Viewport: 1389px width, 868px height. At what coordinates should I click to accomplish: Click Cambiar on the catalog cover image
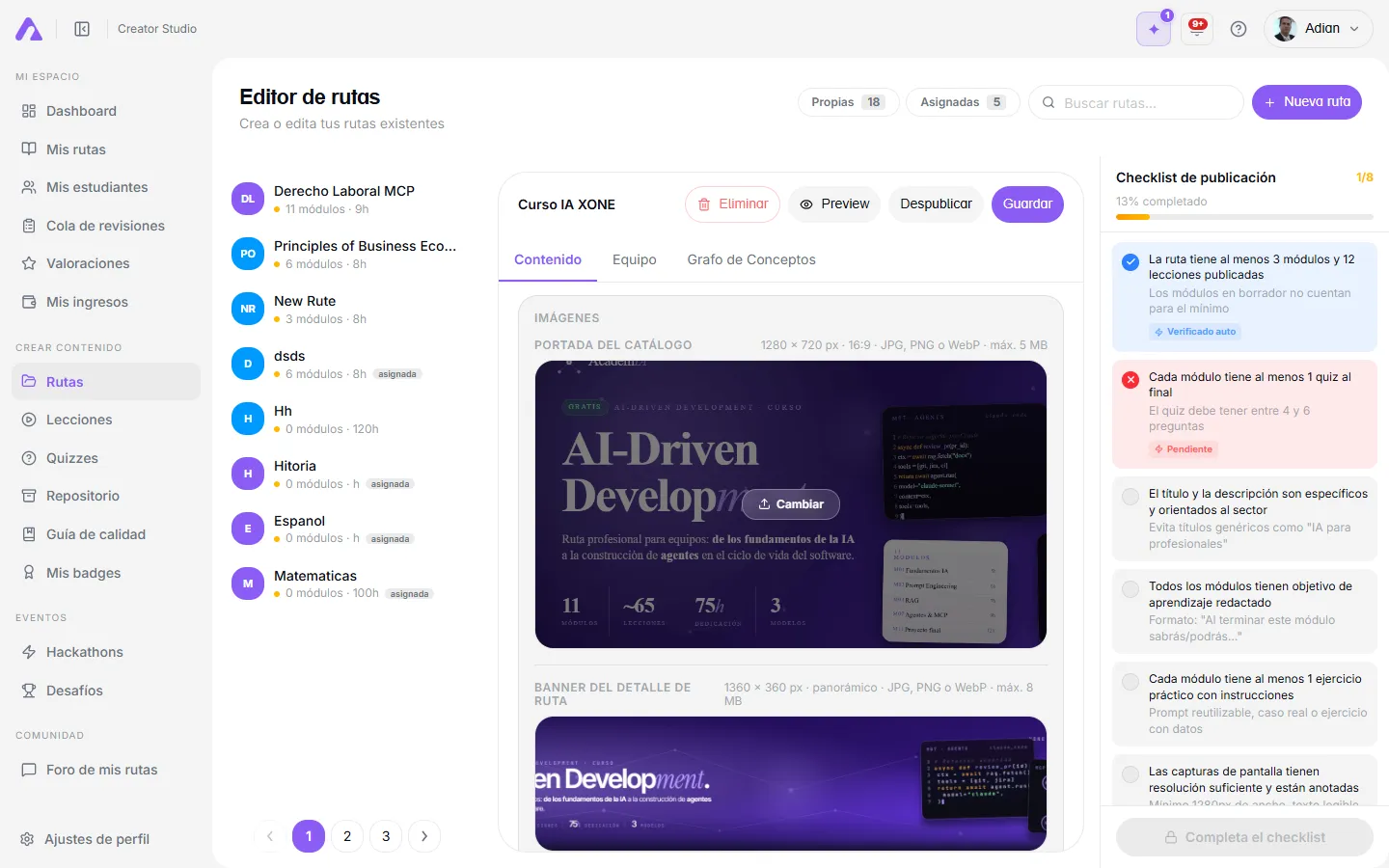tap(791, 504)
